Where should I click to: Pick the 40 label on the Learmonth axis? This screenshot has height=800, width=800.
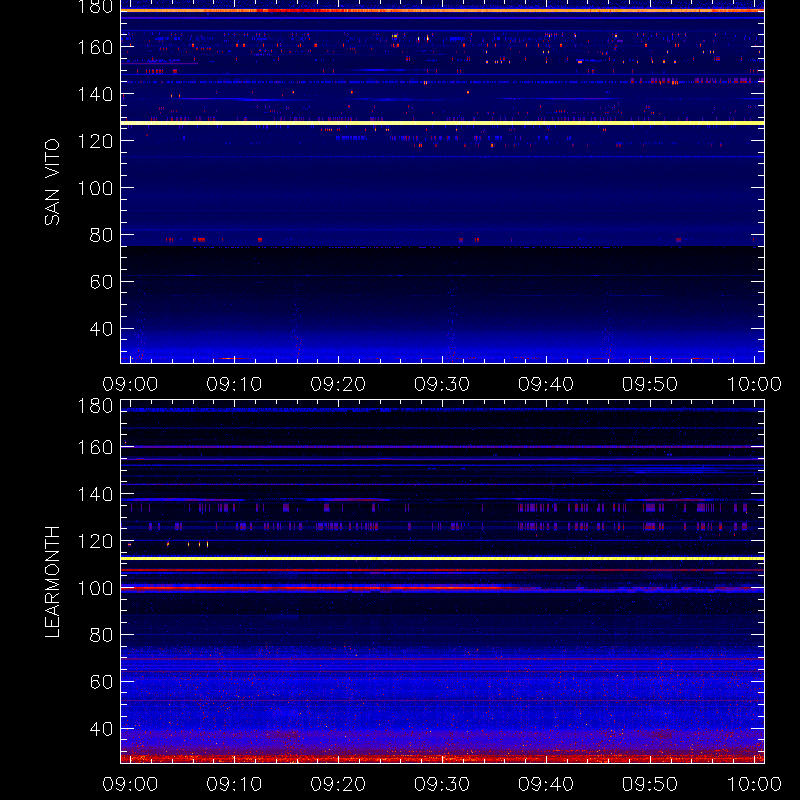[x=101, y=729]
